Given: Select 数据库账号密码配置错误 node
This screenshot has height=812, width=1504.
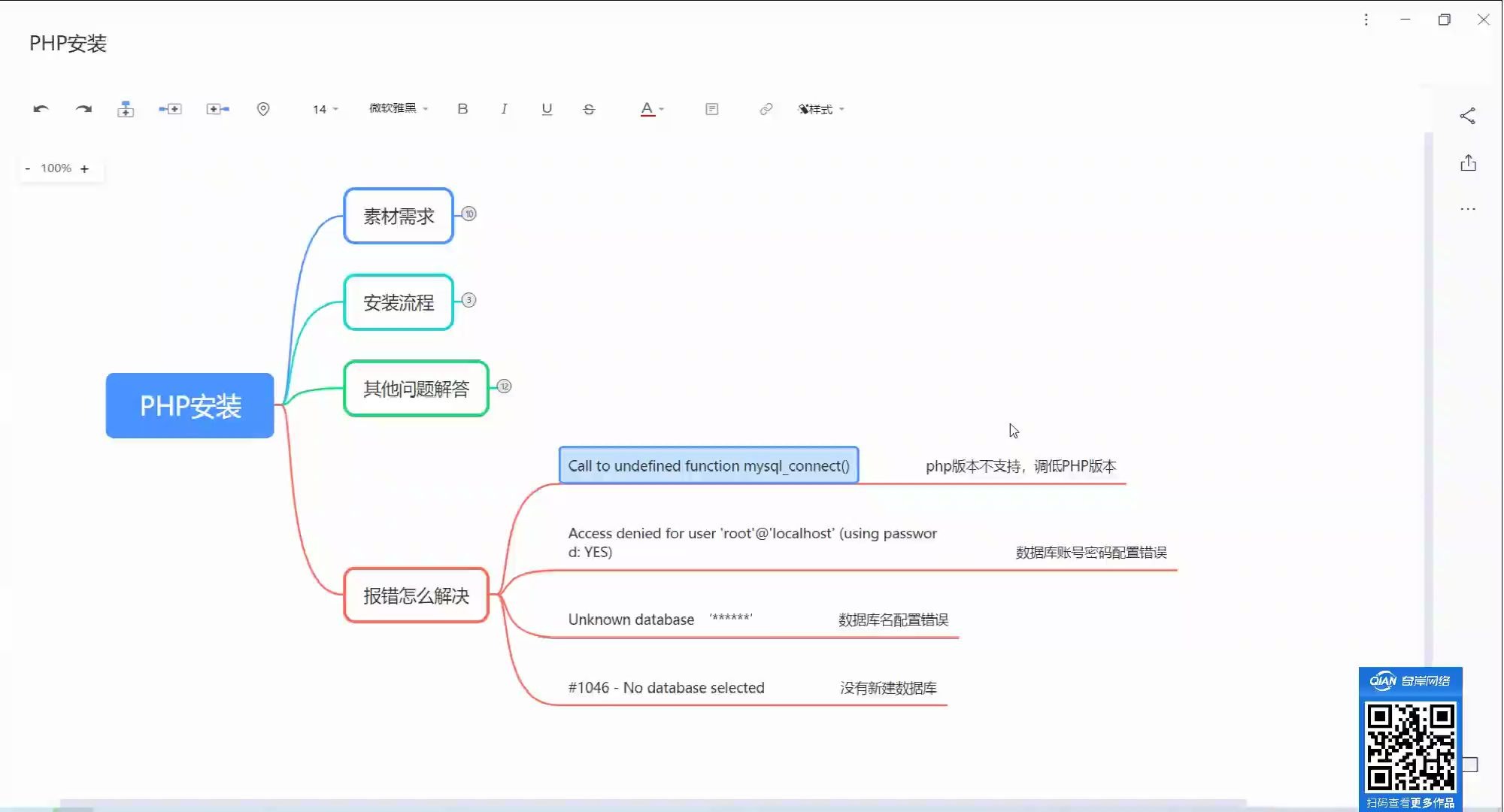Looking at the screenshot, I should (x=1091, y=552).
